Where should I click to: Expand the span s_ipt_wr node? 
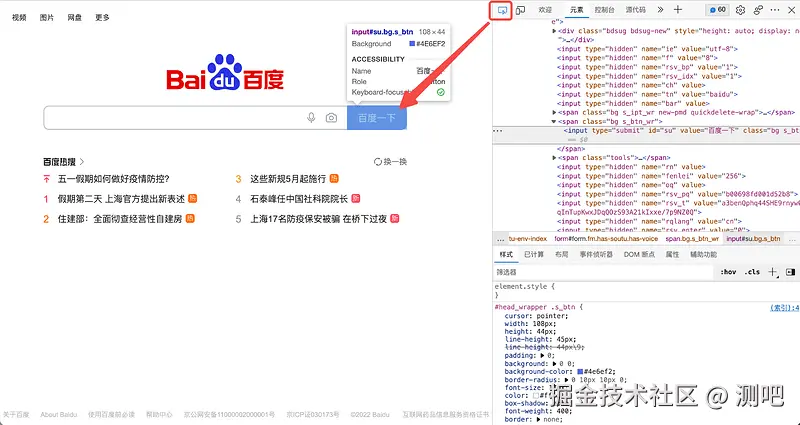coord(554,112)
